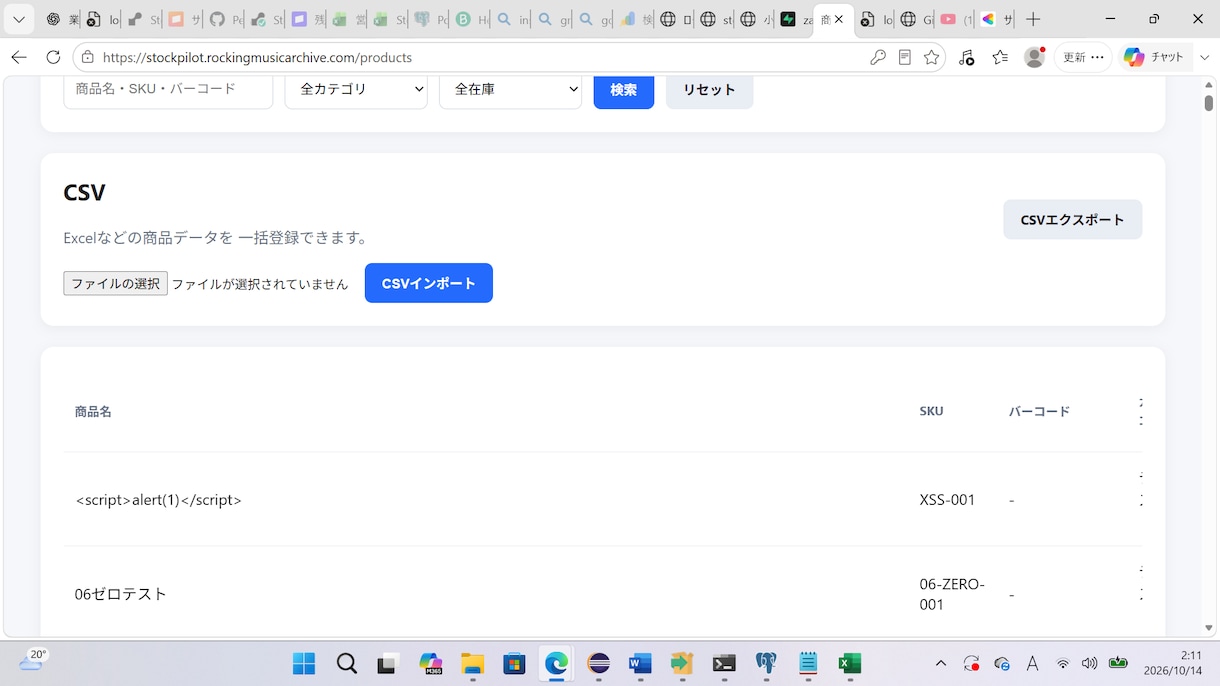Click the ファイルの選択 file chooser
The width and height of the screenshot is (1220, 686).
click(115, 284)
